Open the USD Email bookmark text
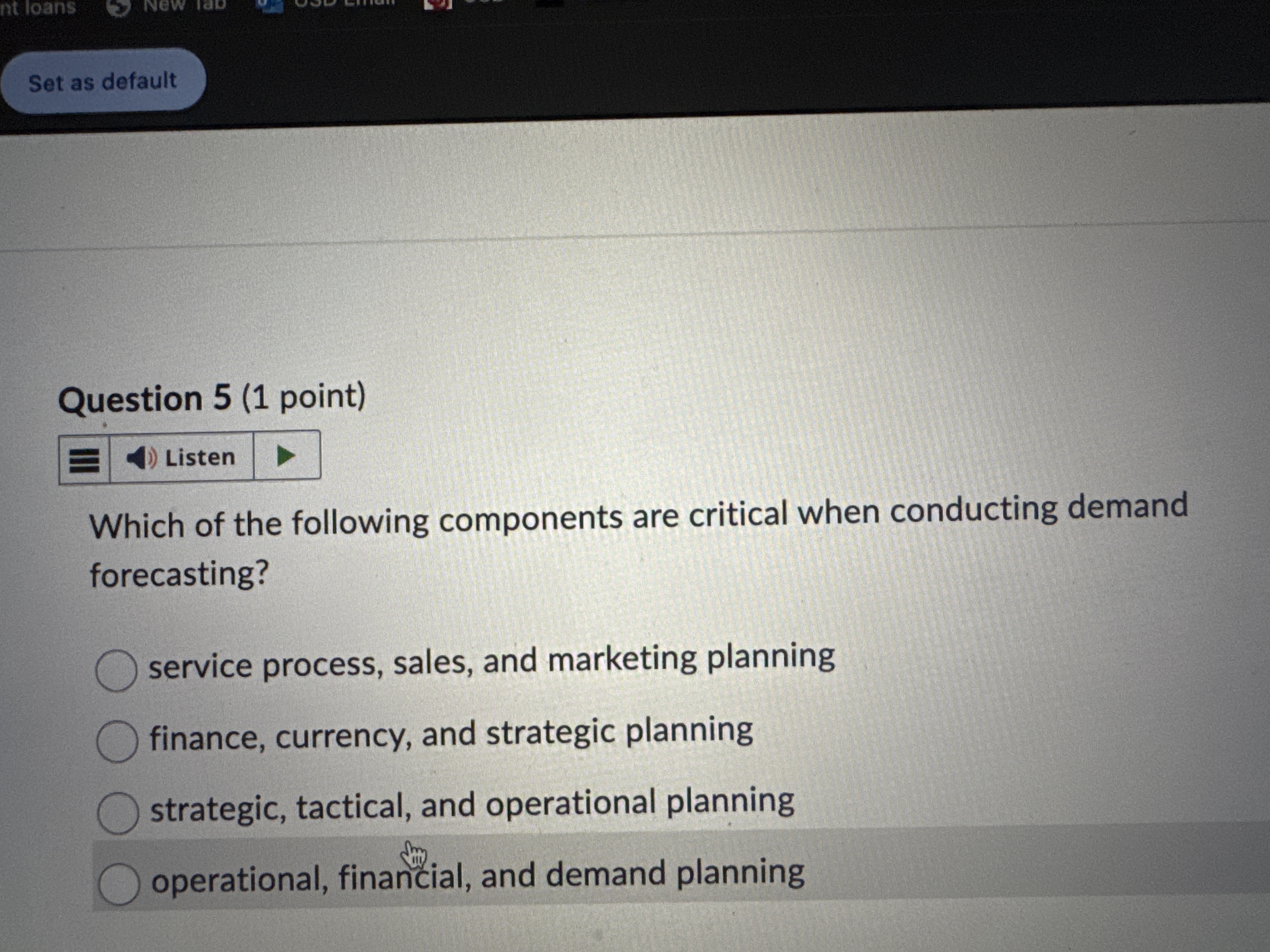 tap(345, 3)
